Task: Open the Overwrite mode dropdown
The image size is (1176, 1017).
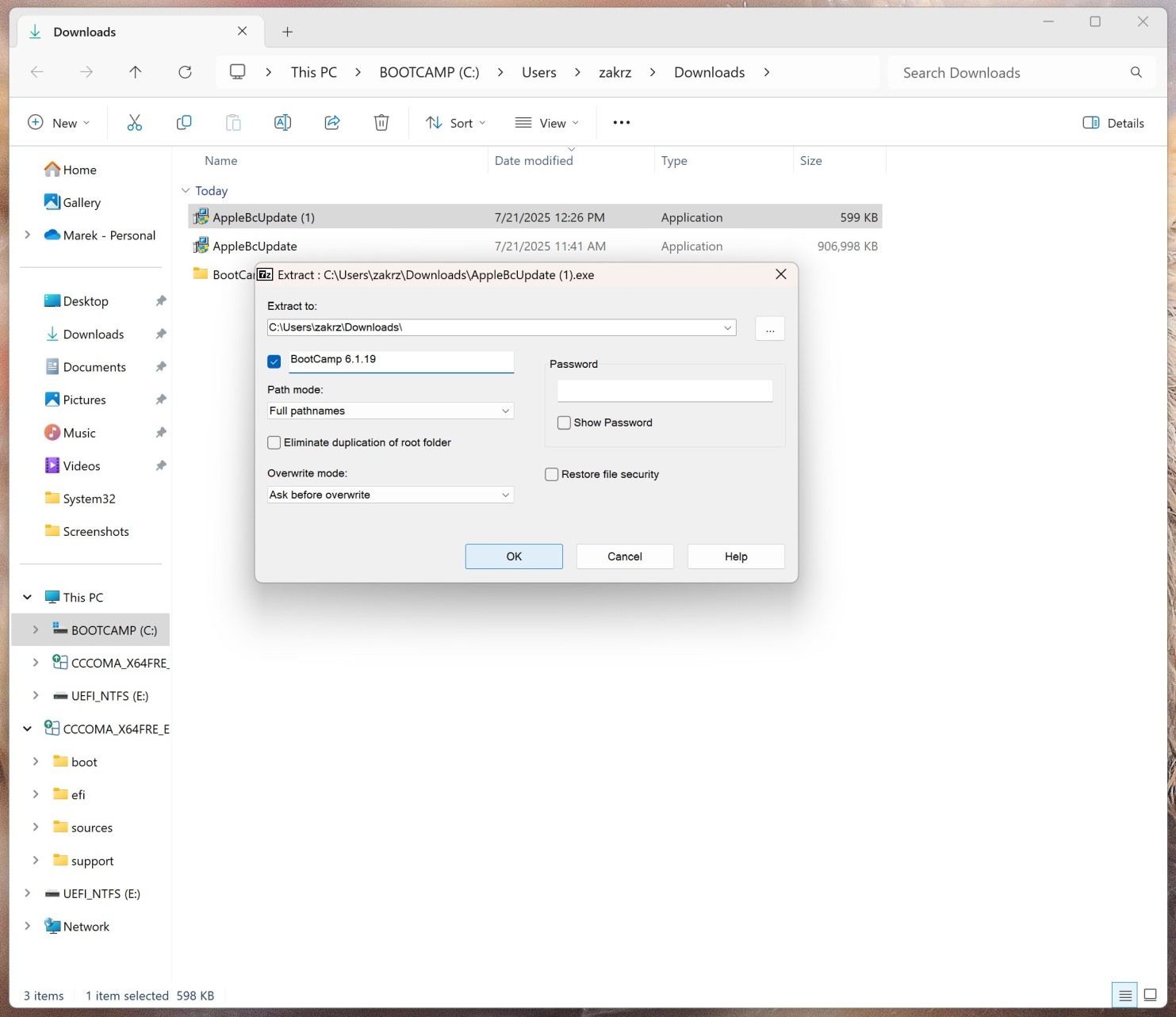Action: [390, 495]
